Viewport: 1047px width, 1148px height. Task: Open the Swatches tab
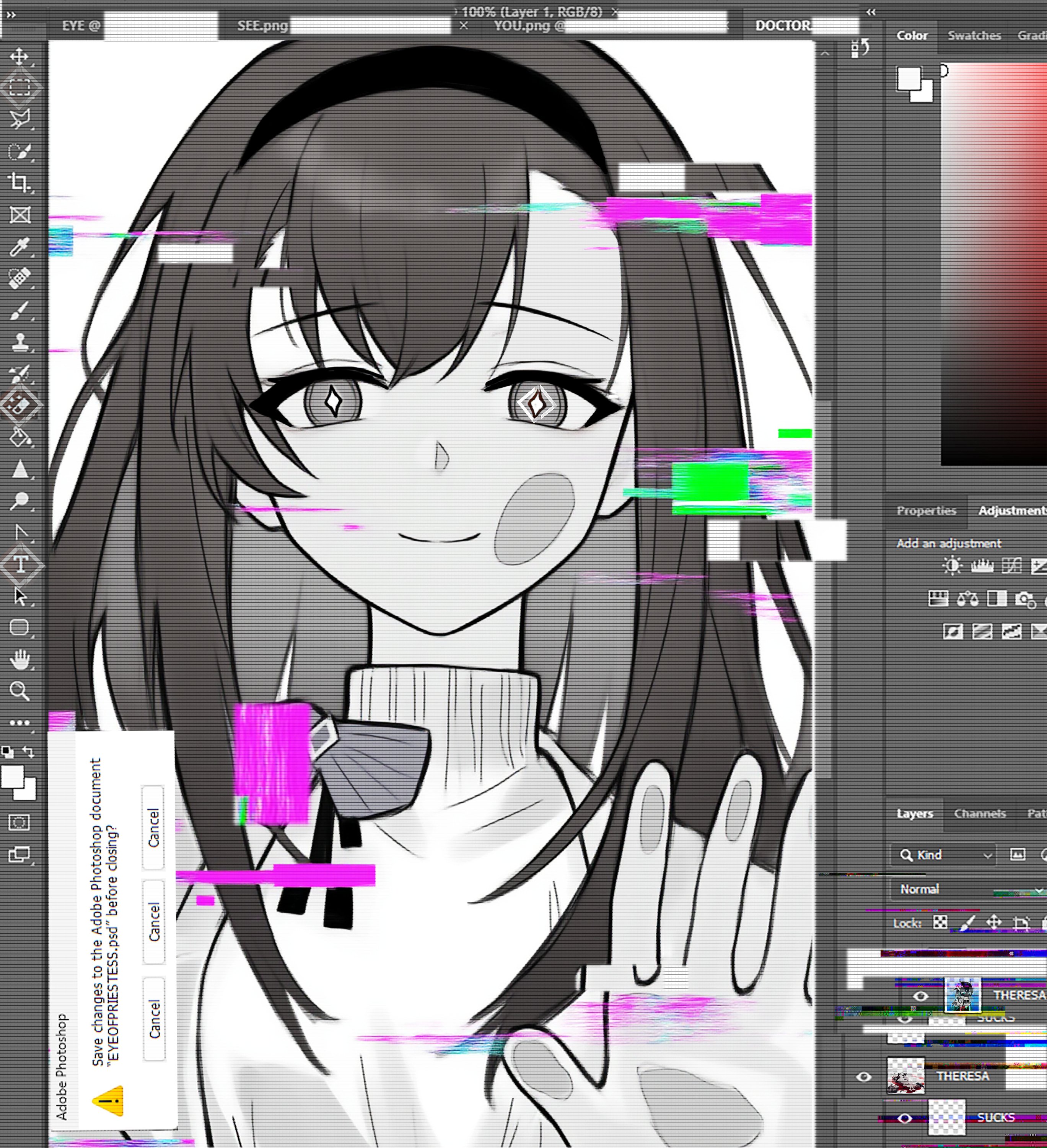974,35
